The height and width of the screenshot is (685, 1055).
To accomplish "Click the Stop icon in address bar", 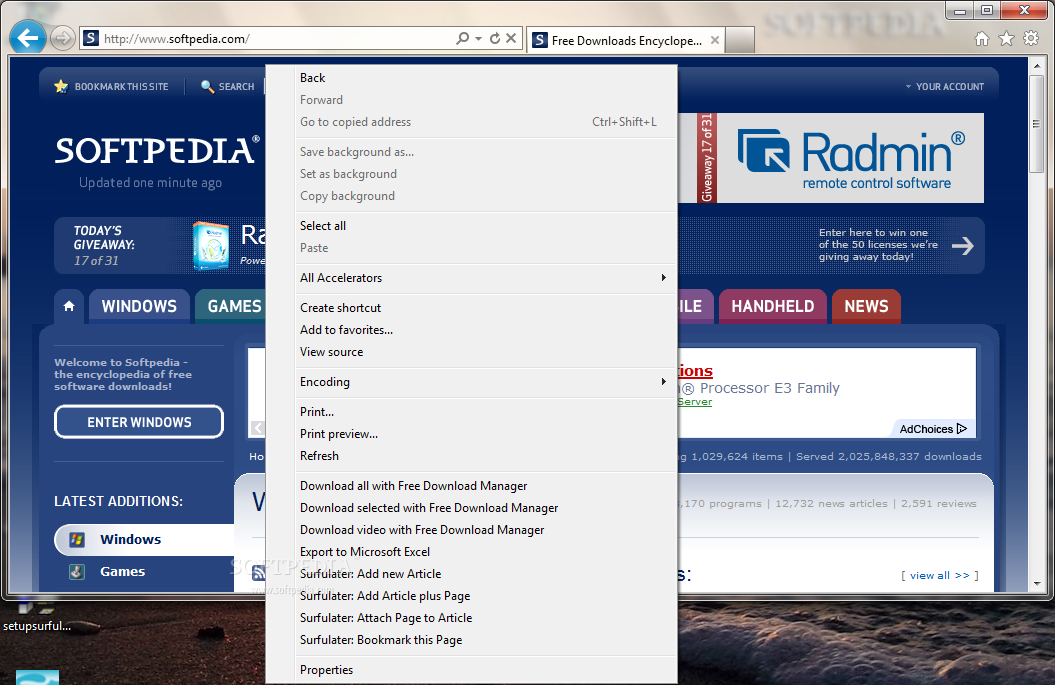I will 511,38.
